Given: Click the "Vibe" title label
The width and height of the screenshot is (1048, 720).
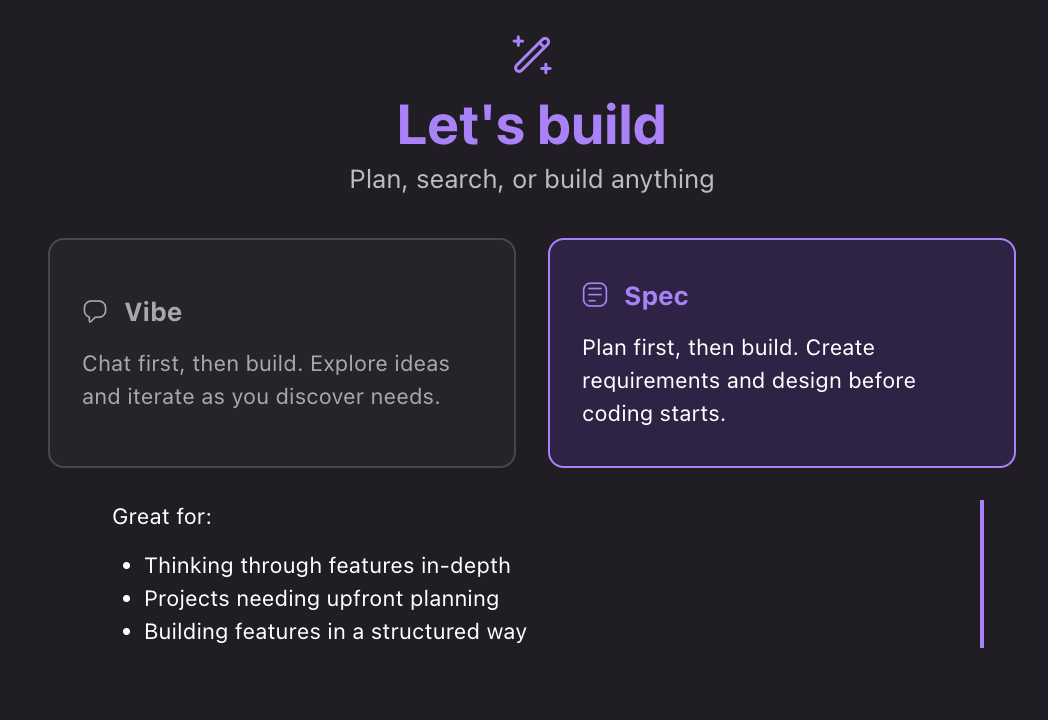Looking at the screenshot, I should click(153, 312).
